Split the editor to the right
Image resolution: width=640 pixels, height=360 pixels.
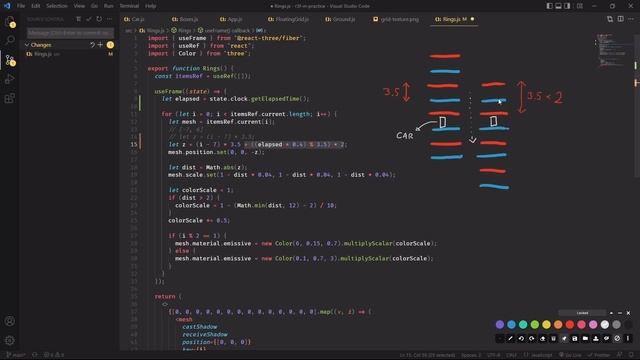click(620, 19)
